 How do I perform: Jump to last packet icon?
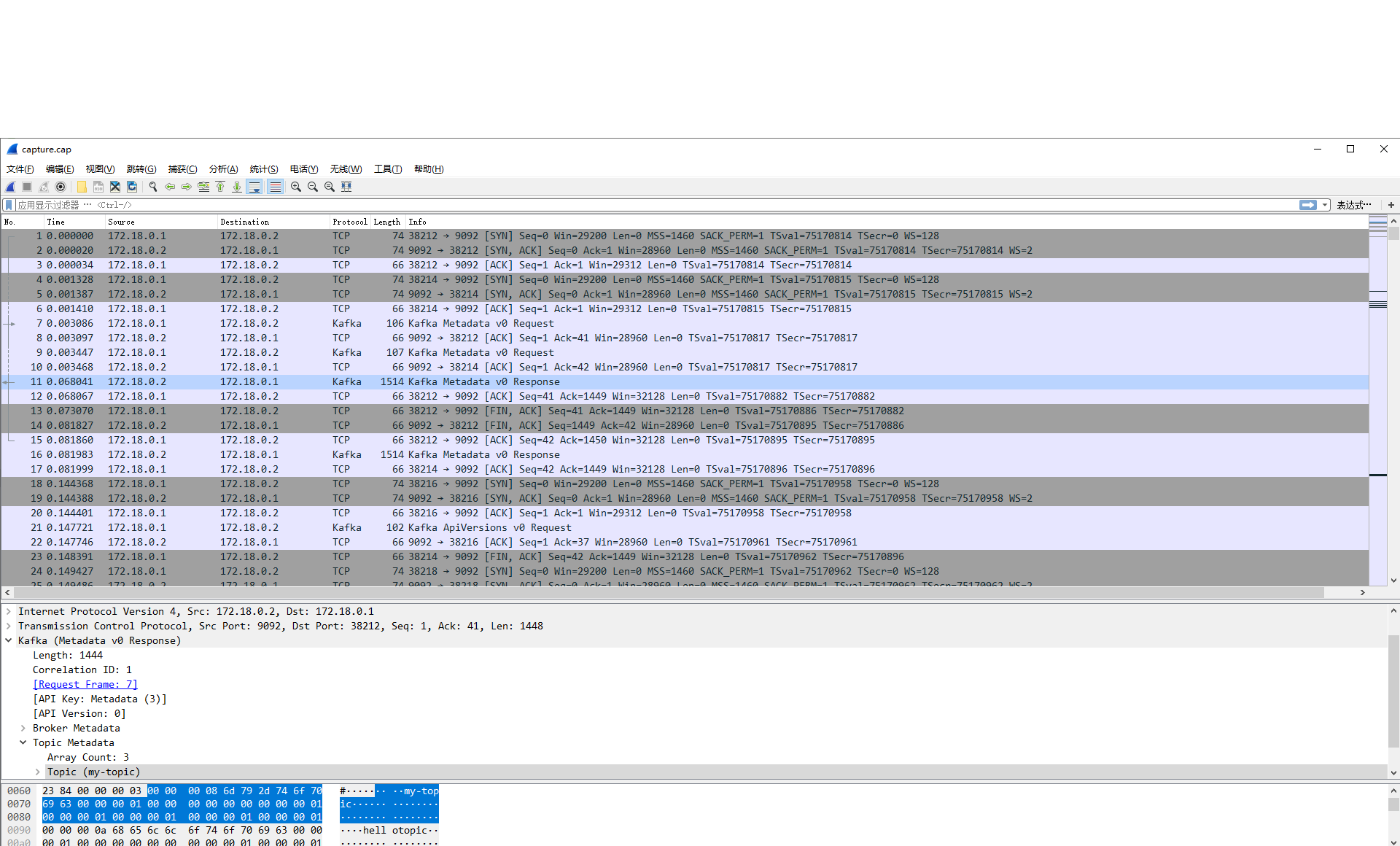[x=237, y=187]
